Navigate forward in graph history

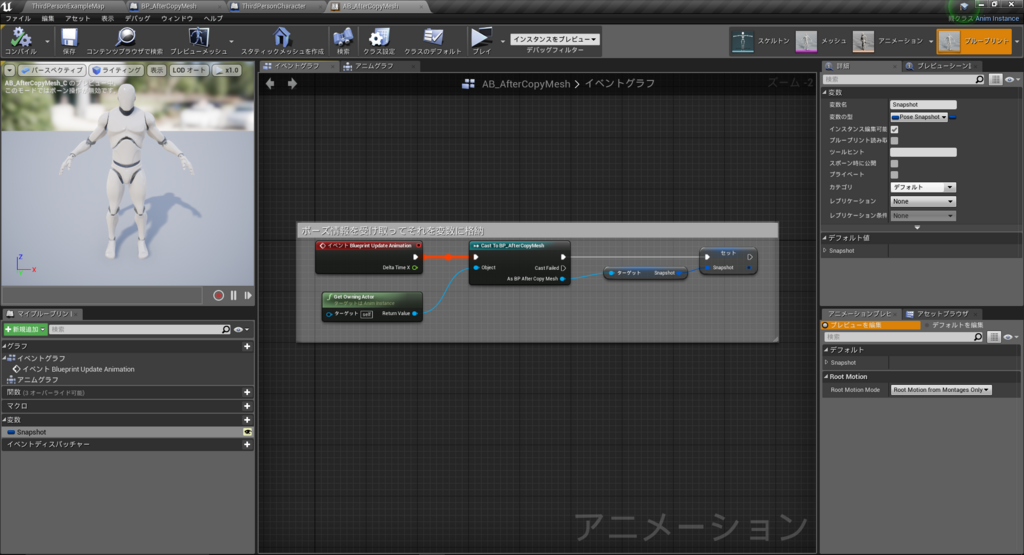[x=292, y=84]
